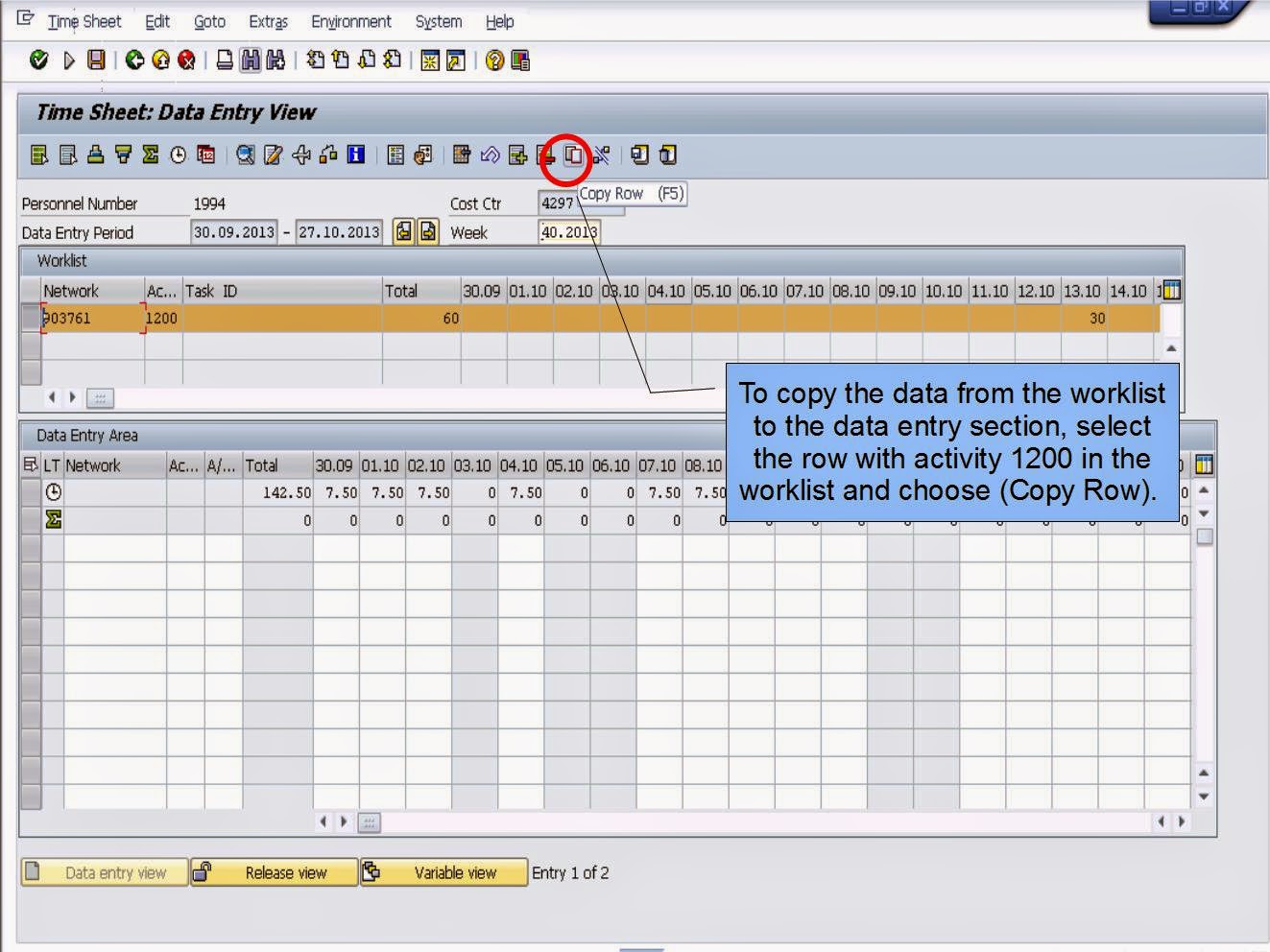The height and width of the screenshot is (952, 1270).
Task: Click the previous period arrow after the date fields
Action: point(404,230)
